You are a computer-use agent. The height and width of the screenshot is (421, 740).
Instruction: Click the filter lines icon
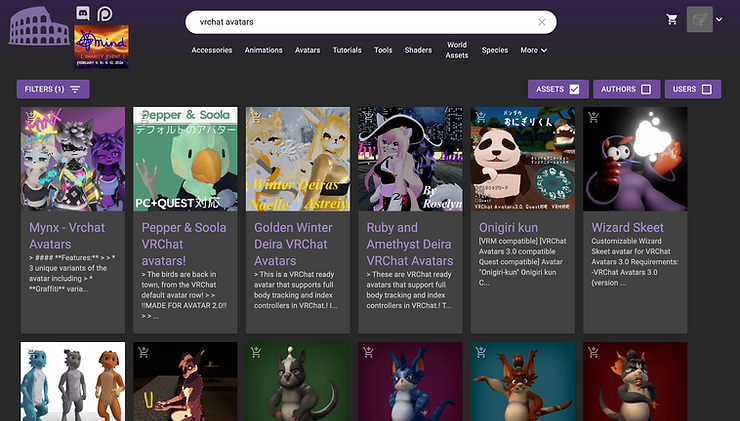pos(75,89)
